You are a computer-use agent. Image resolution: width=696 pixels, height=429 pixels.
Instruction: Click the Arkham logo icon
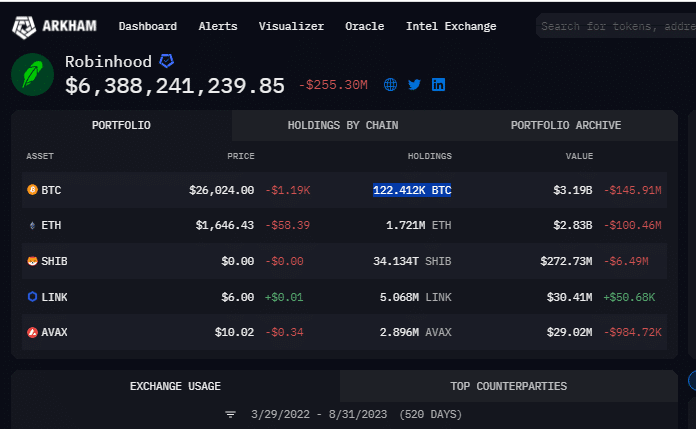pos(24,27)
